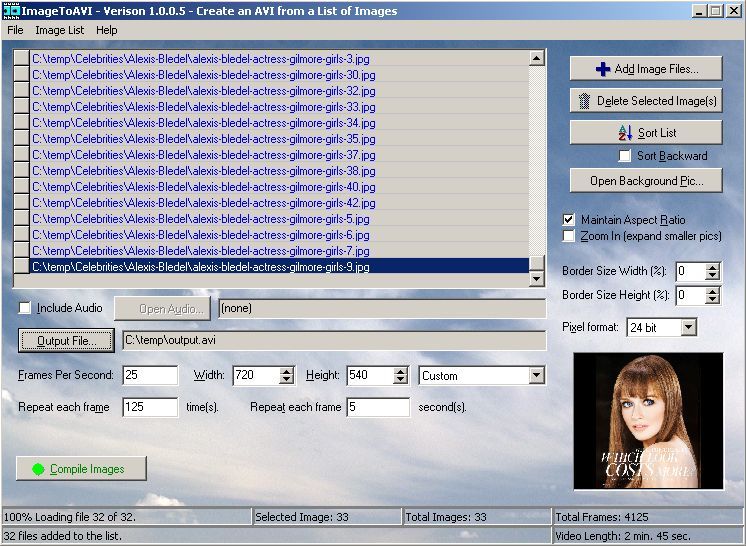
Task: Click the green Compile Images icon
Action: [x=39, y=469]
